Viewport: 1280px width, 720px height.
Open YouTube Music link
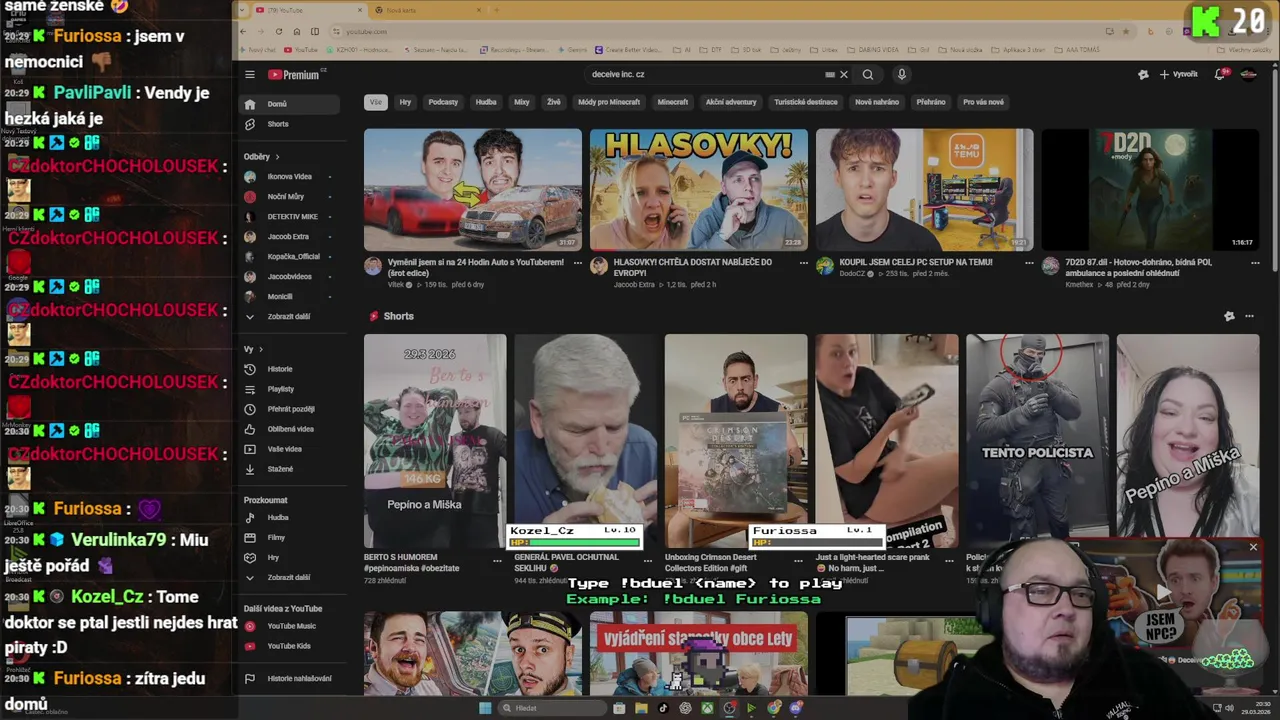coord(289,626)
